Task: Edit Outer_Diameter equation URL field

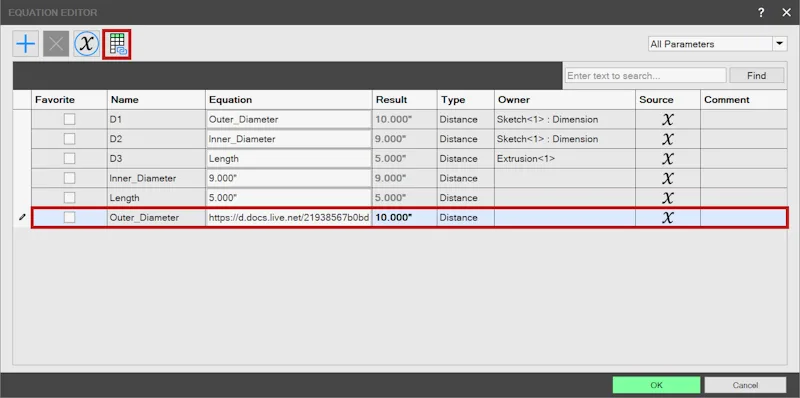Action: pos(289,217)
